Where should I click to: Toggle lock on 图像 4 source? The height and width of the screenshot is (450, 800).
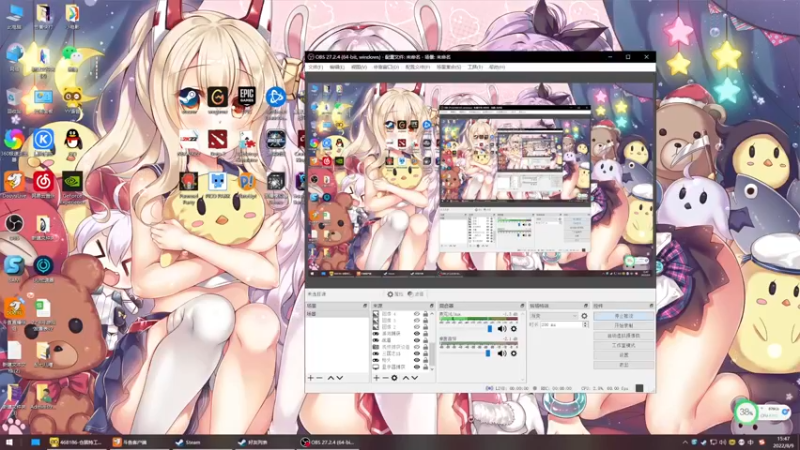coord(425,314)
